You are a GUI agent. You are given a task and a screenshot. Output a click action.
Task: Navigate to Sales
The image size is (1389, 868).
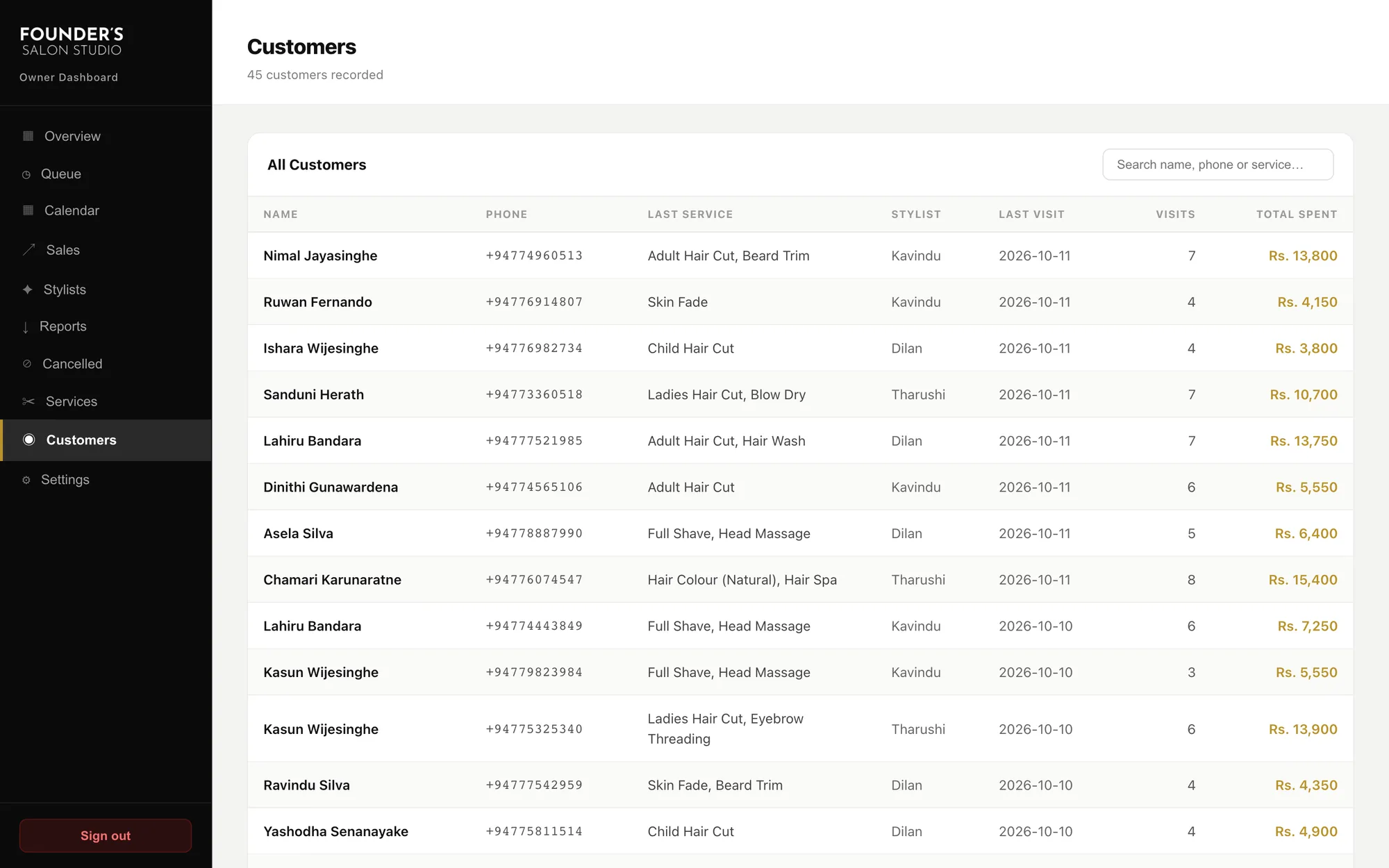coord(106,250)
